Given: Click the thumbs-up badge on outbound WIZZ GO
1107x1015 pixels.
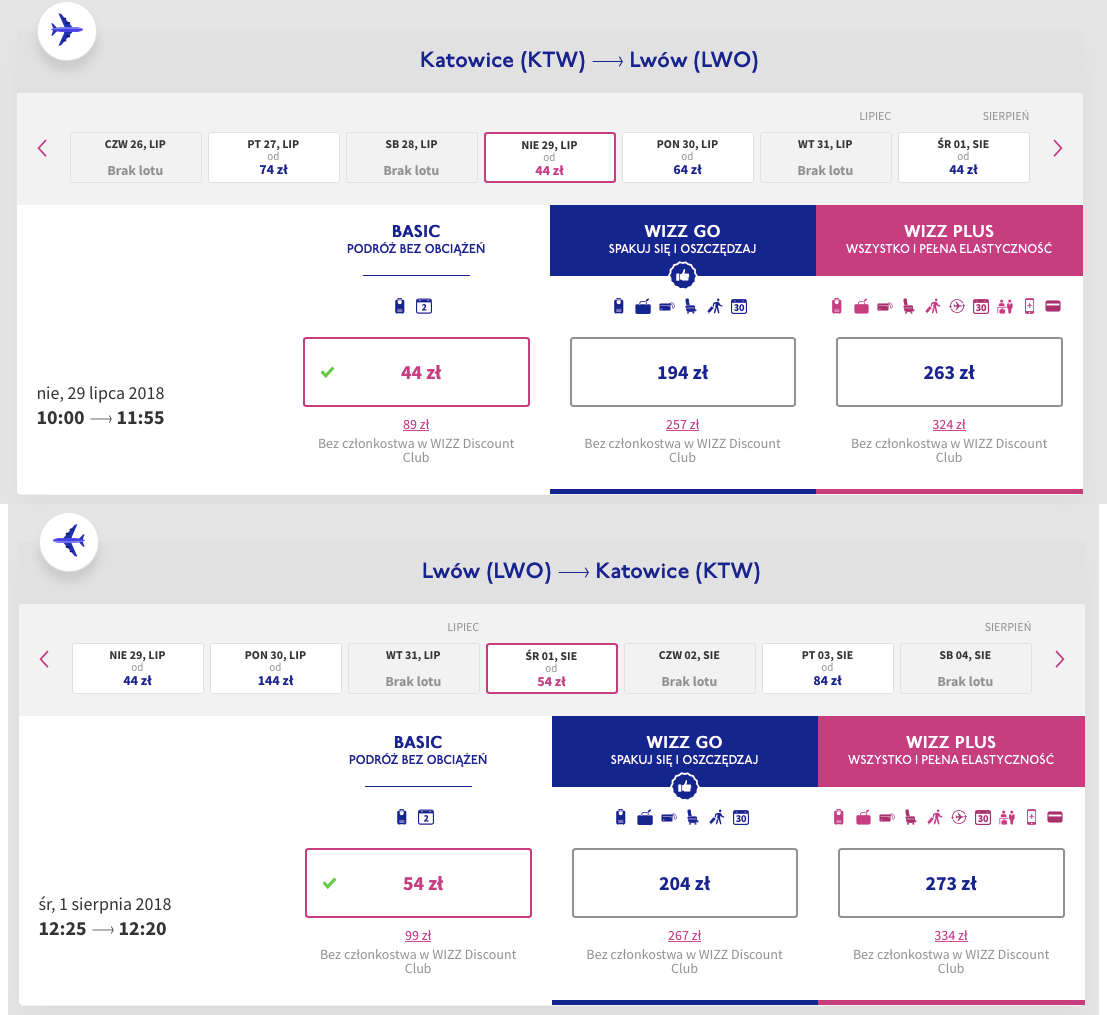Looking at the screenshot, I should 683,276.
